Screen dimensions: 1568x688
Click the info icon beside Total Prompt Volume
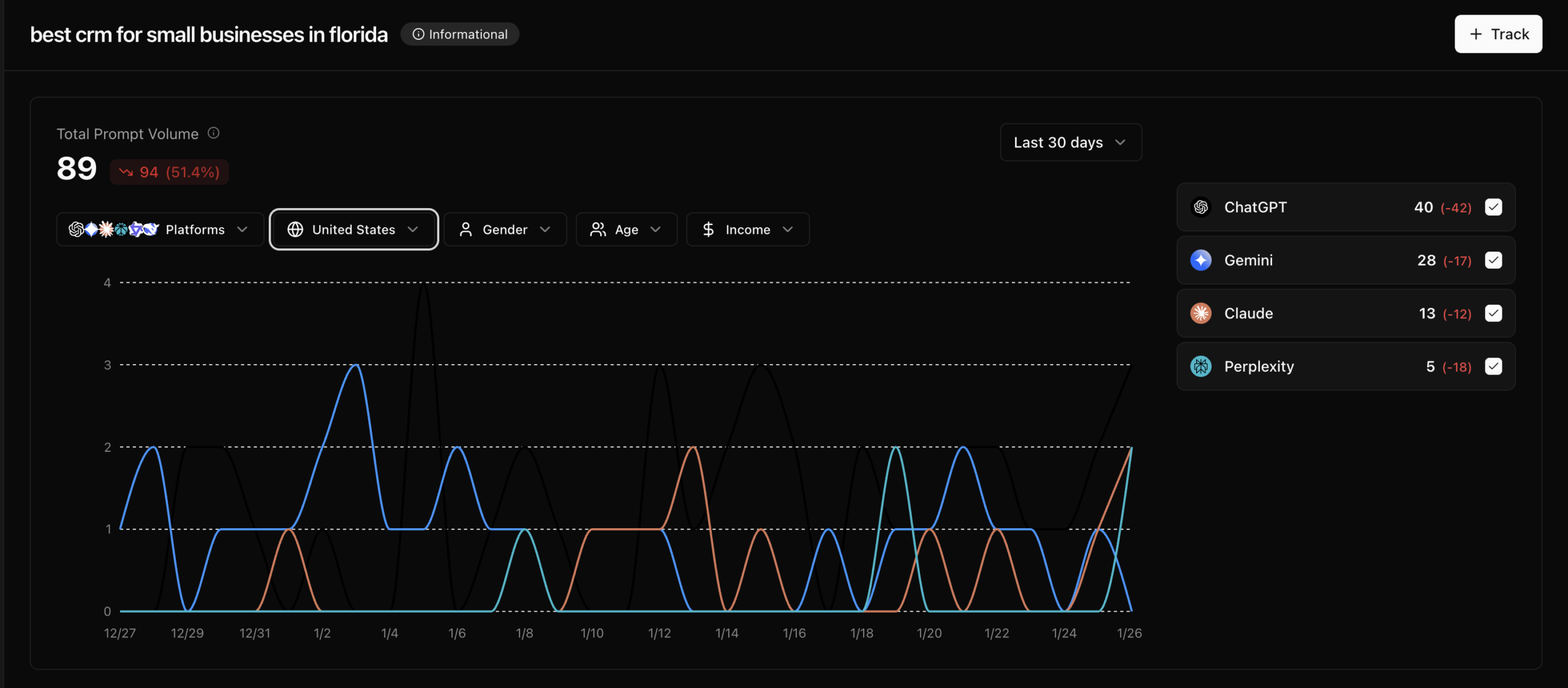coord(213,133)
